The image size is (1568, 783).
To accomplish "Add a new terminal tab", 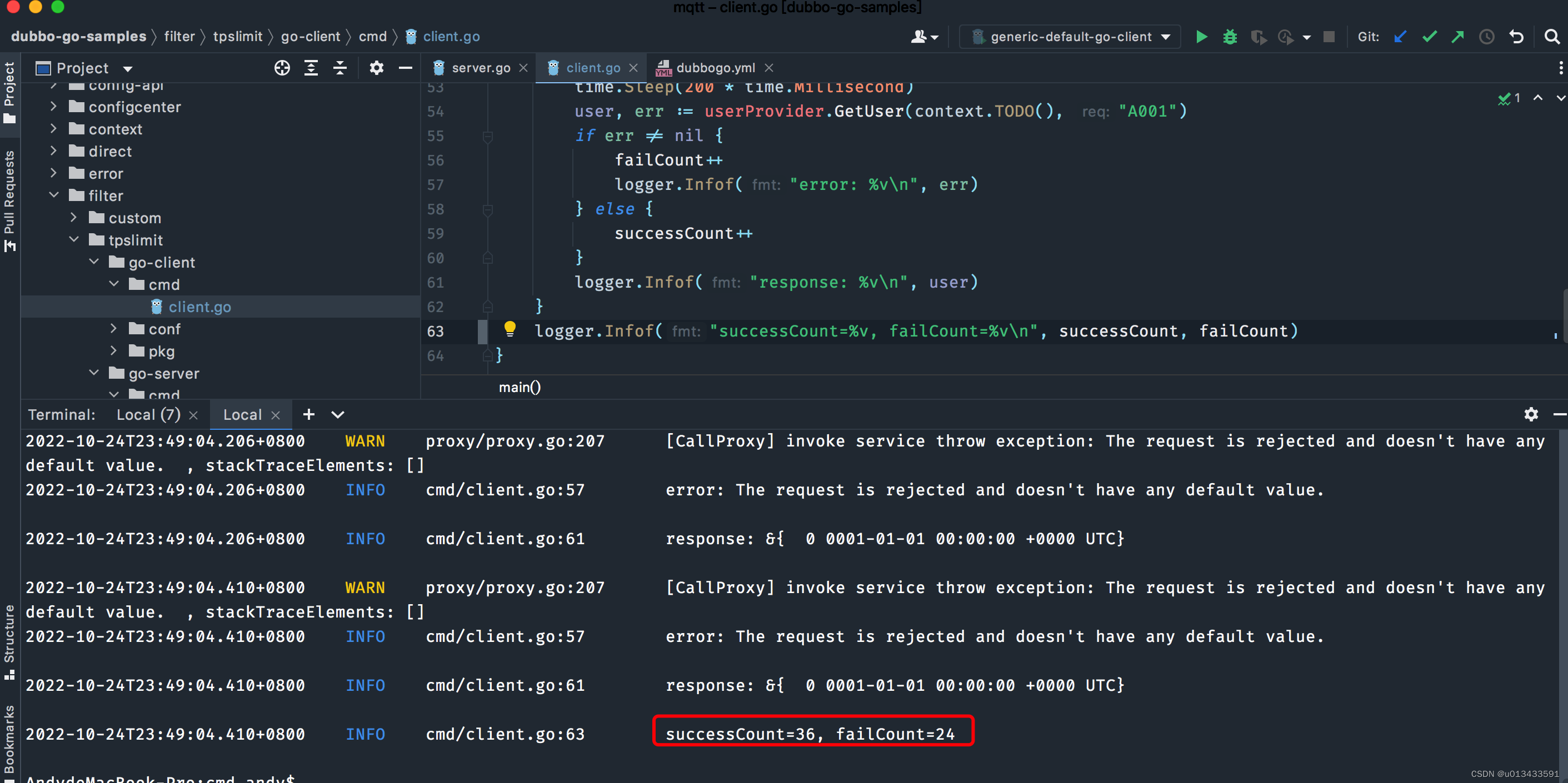I will coord(308,414).
